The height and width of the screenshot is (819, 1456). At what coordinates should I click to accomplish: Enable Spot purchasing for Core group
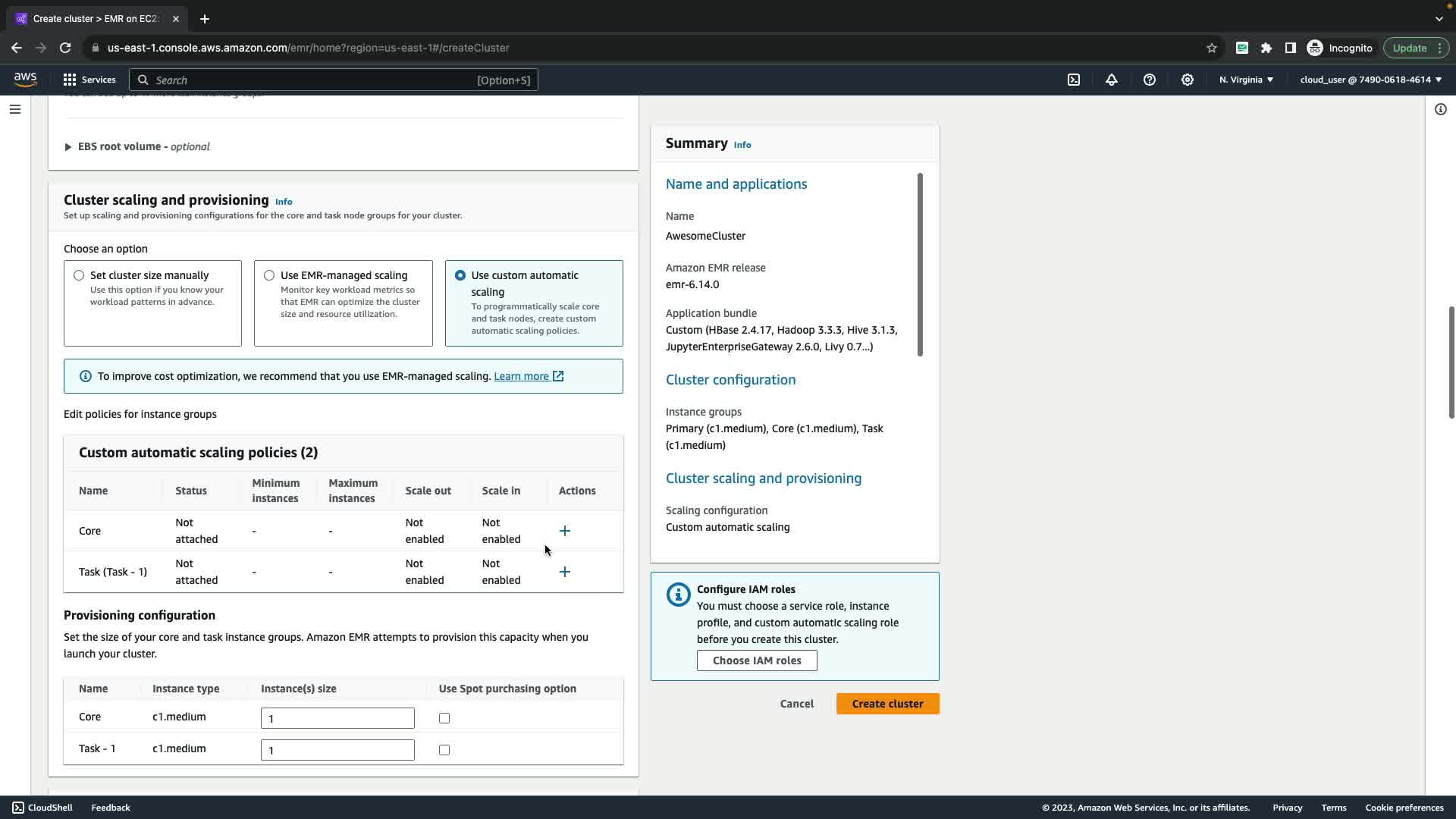tap(444, 718)
